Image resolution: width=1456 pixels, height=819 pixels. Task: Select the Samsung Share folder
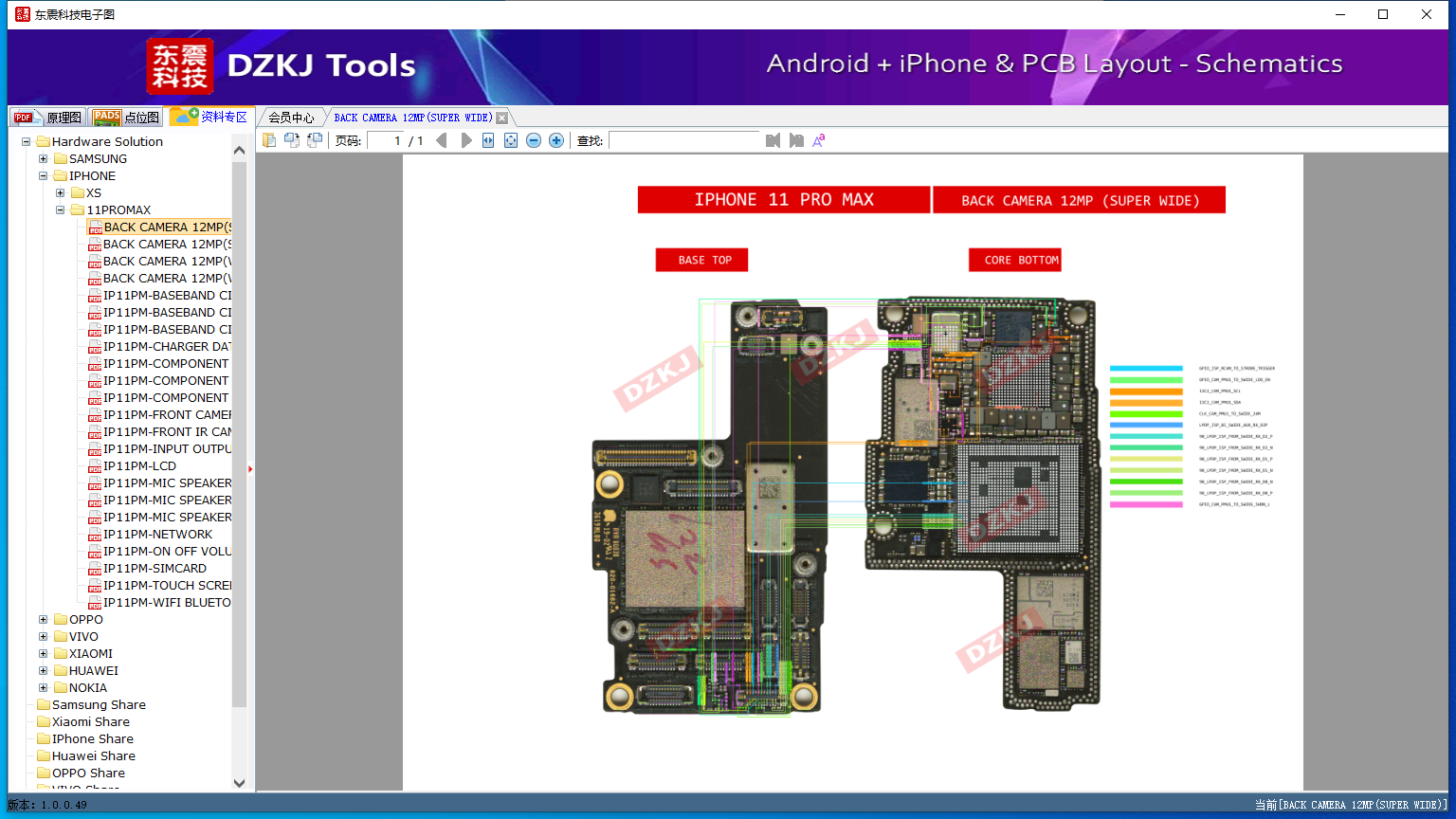[x=91, y=705]
